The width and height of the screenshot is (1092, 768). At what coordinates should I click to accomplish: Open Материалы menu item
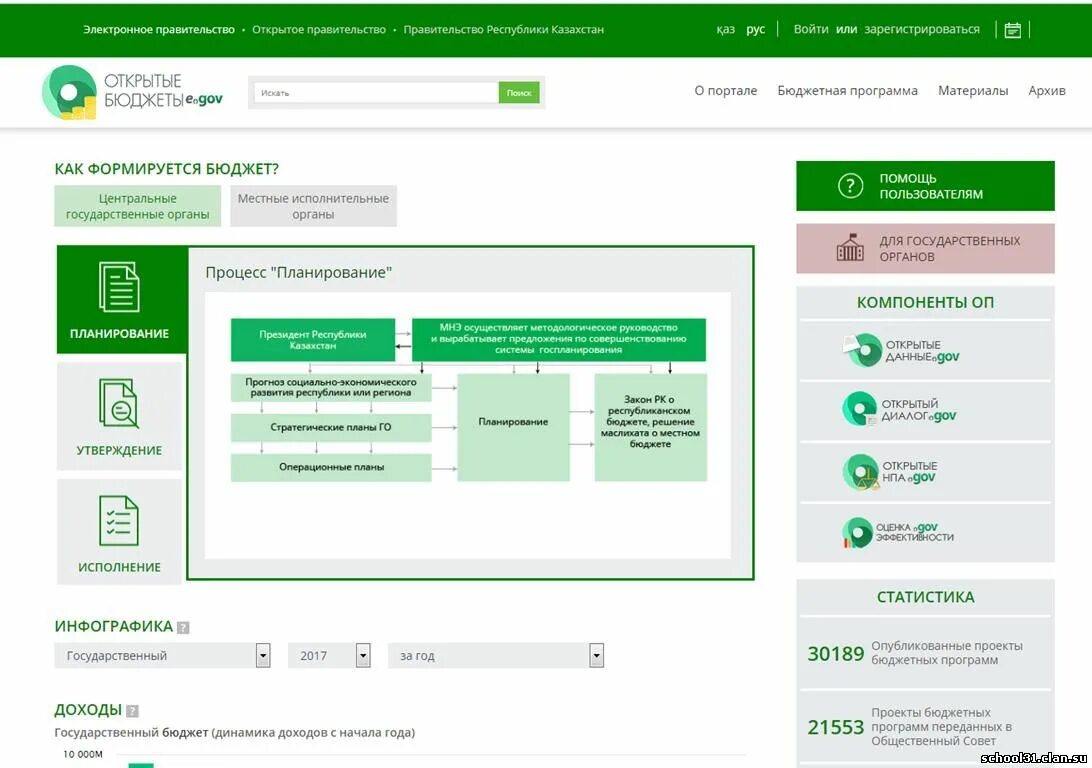973,91
